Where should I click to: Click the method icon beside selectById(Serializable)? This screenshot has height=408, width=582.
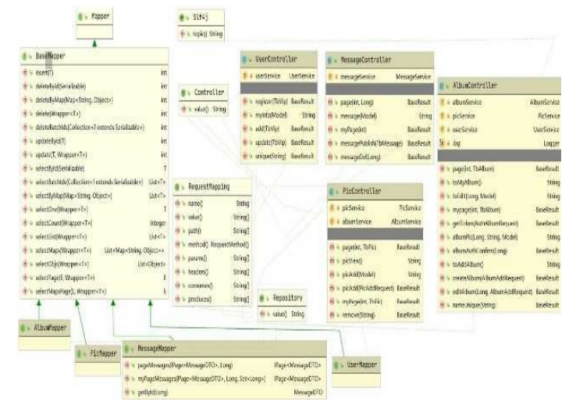click(x=25, y=169)
